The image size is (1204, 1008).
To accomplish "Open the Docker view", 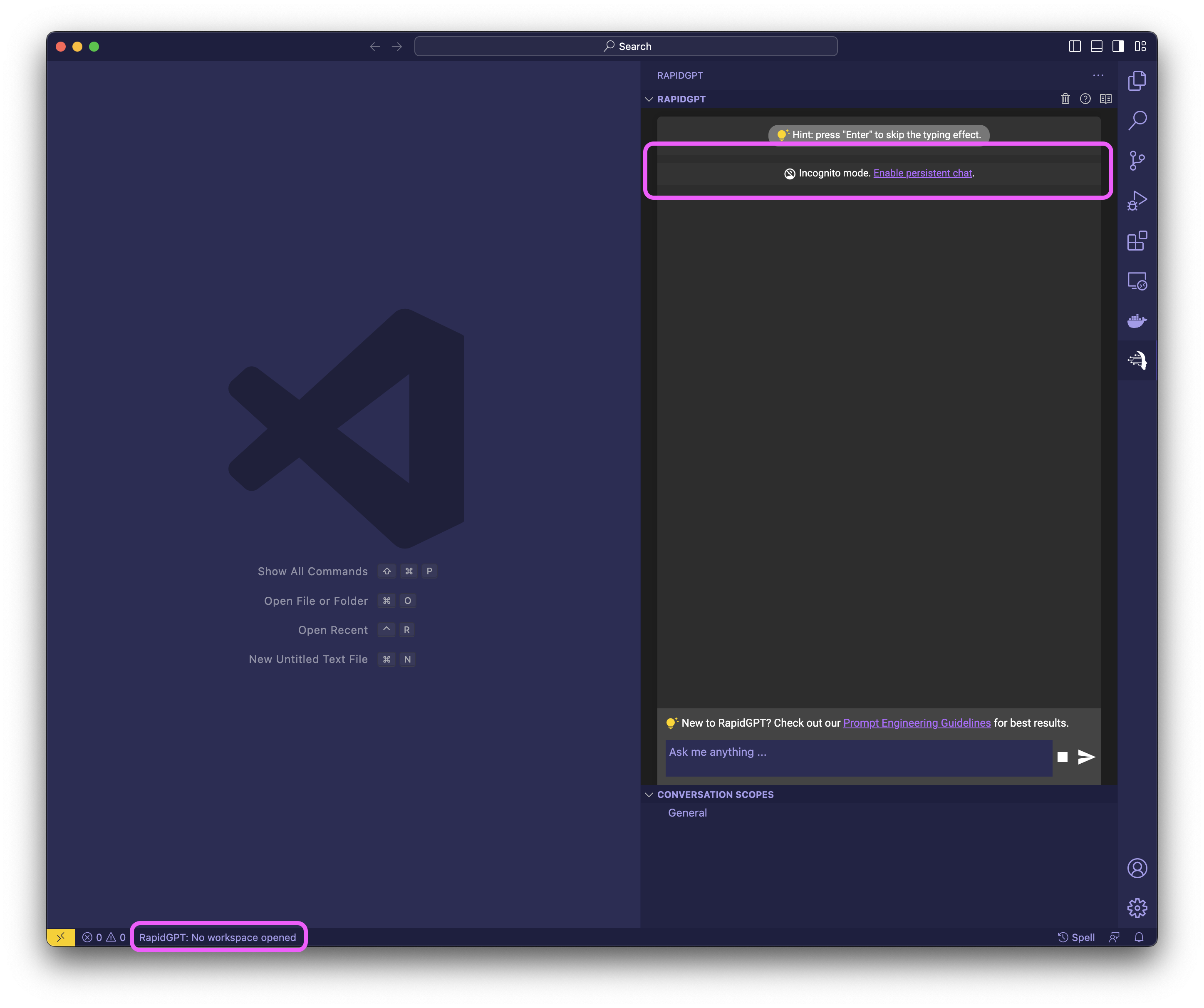I will 1137,321.
